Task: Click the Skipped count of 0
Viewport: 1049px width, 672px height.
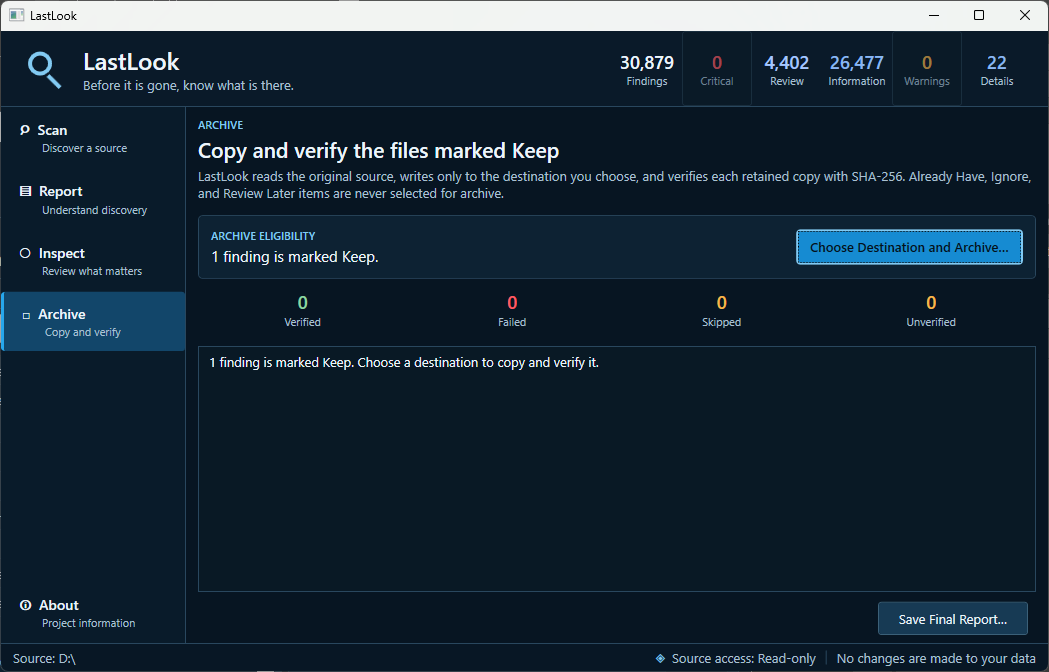Action: point(721,303)
